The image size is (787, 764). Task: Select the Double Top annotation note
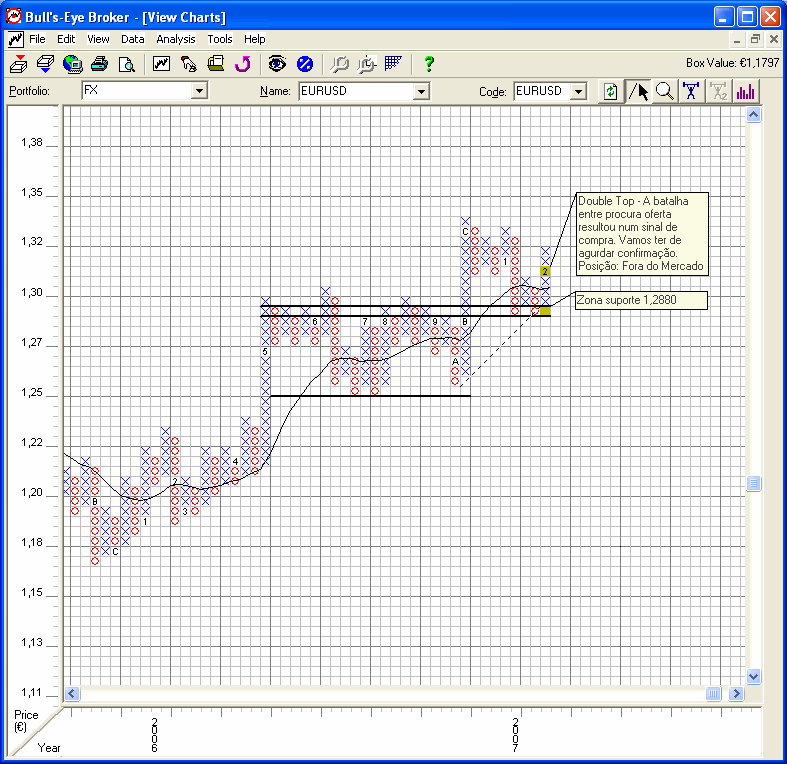(642, 234)
